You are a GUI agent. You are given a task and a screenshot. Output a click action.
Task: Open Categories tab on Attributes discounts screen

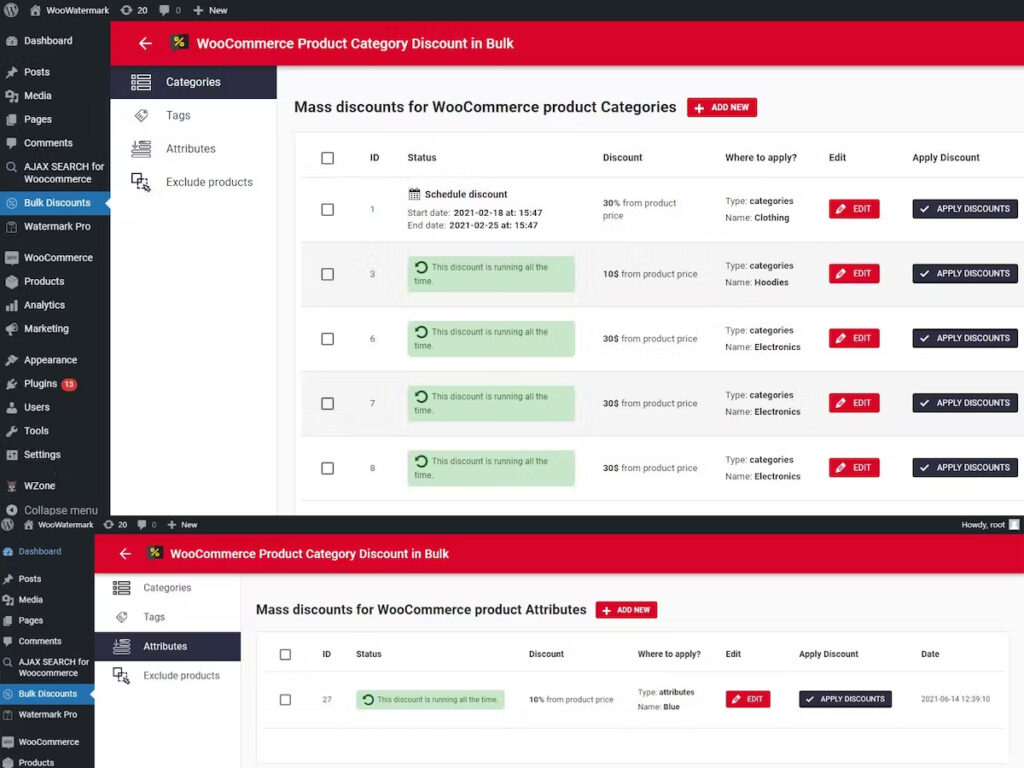pos(168,588)
